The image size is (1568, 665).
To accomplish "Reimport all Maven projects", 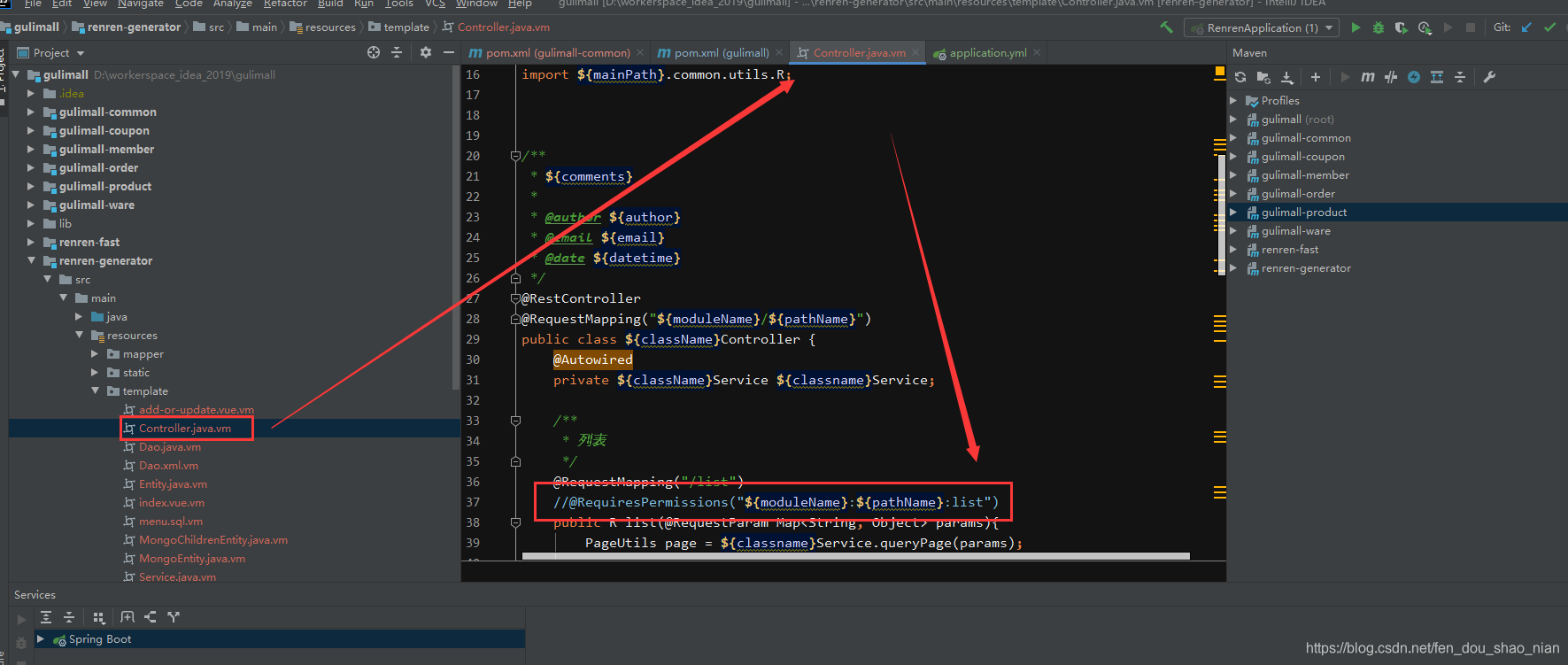I will point(1240,77).
